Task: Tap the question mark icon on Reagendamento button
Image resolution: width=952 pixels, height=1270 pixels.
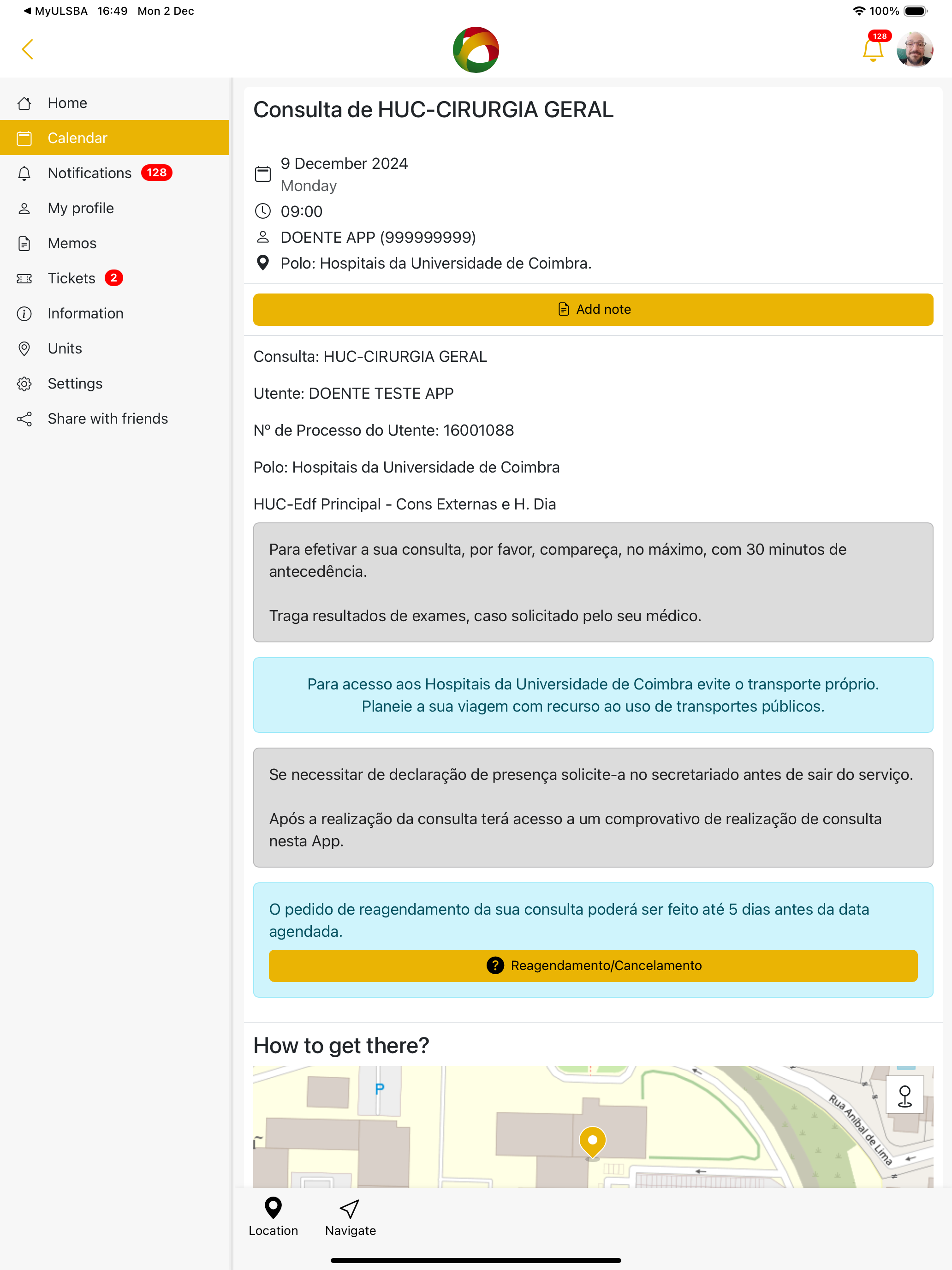Action: [x=494, y=965]
